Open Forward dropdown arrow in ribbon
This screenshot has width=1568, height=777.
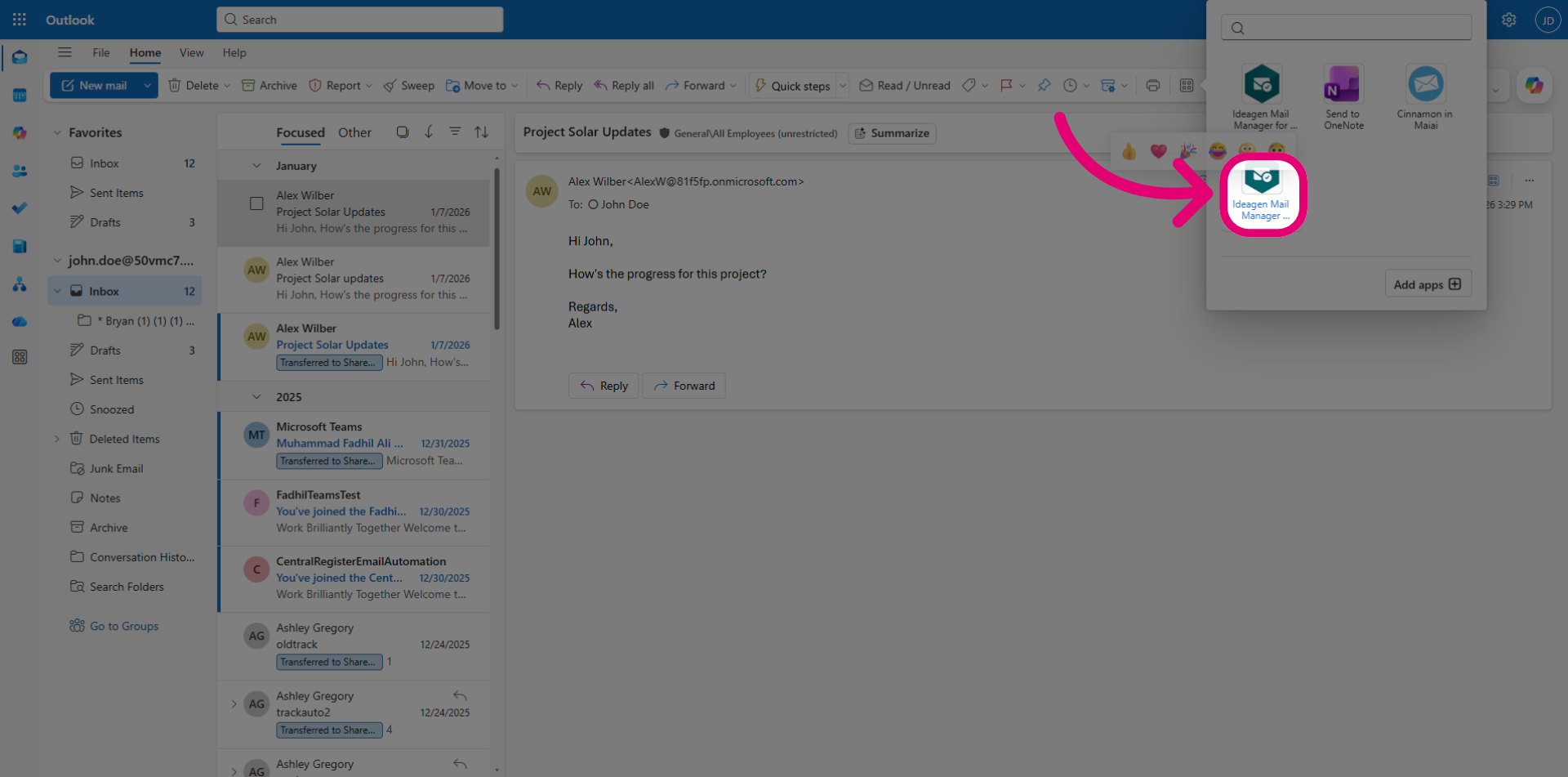[x=733, y=86]
